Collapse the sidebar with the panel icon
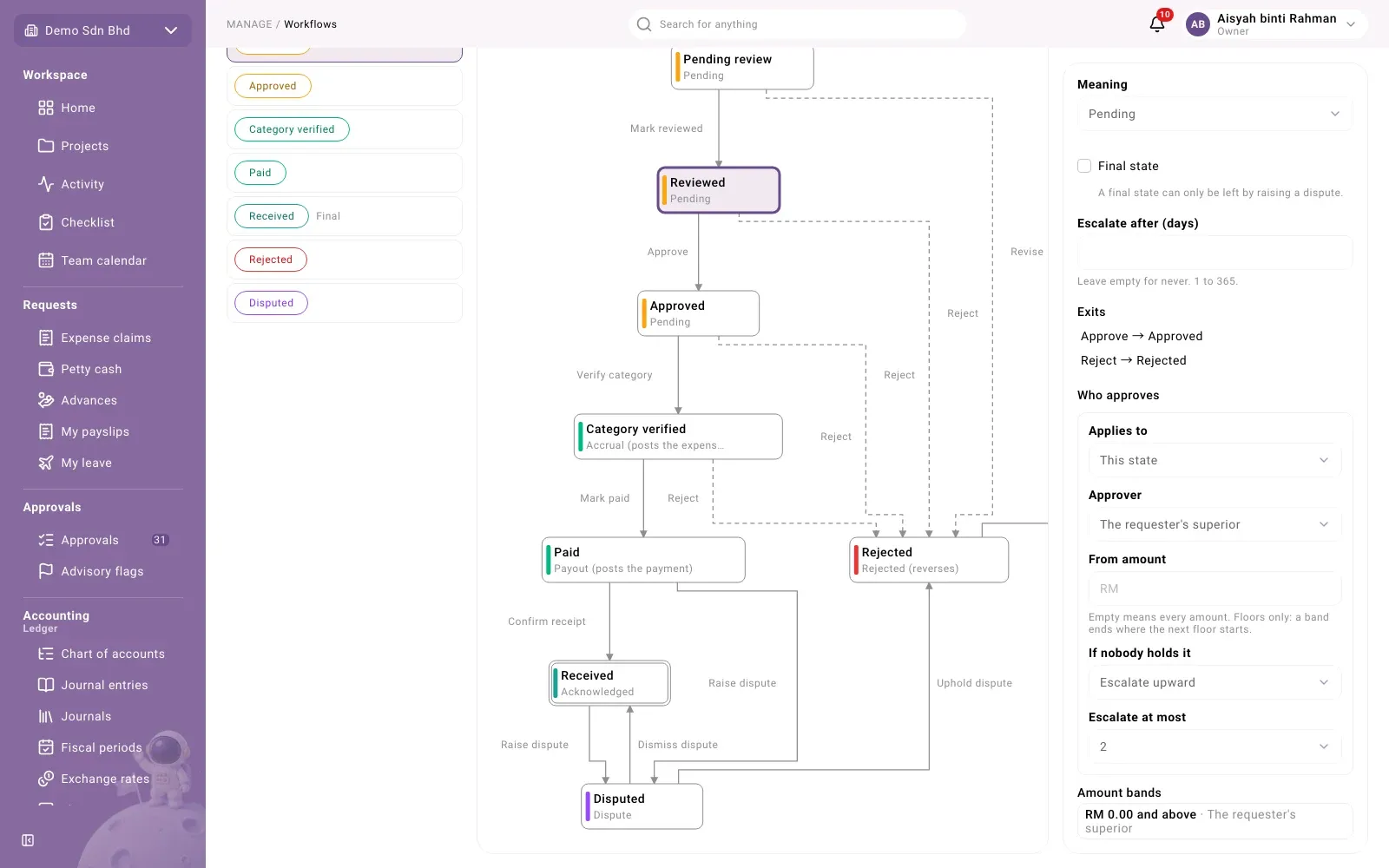This screenshot has width=1389, height=868. [x=28, y=840]
